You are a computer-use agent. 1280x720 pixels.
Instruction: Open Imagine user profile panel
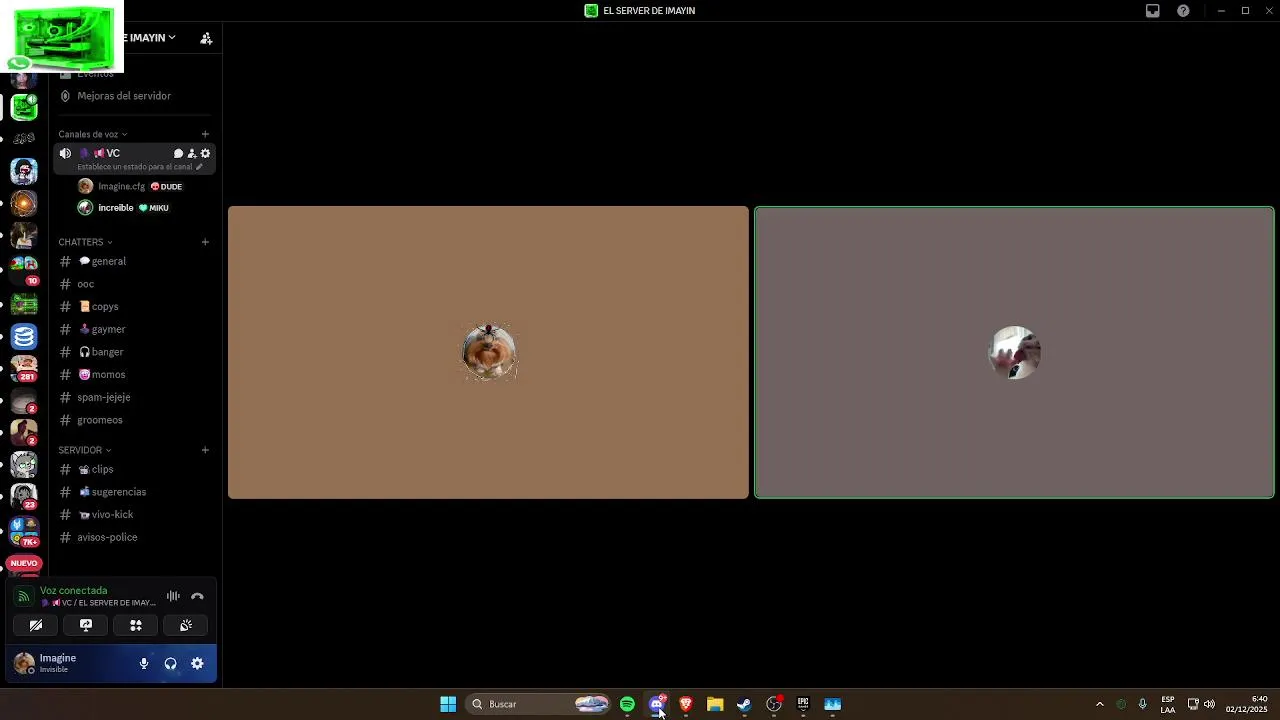click(72, 663)
